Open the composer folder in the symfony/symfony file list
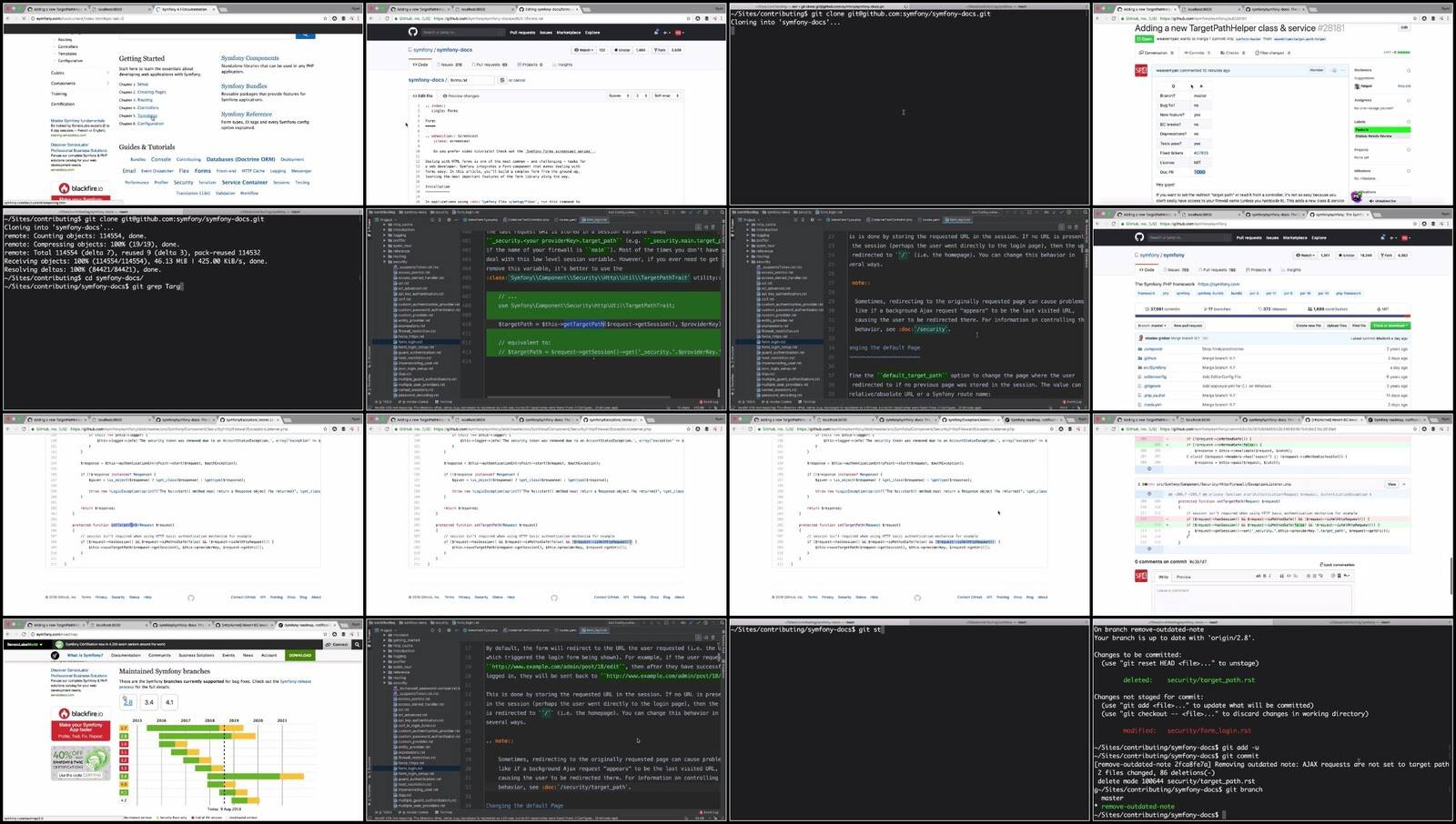Screen dimensions: 1456x824 [1153, 348]
